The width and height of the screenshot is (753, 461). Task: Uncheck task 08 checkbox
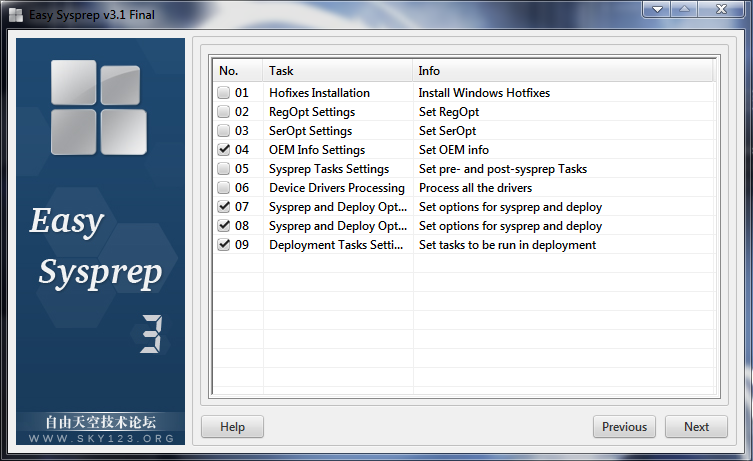(x=223, y=225)
